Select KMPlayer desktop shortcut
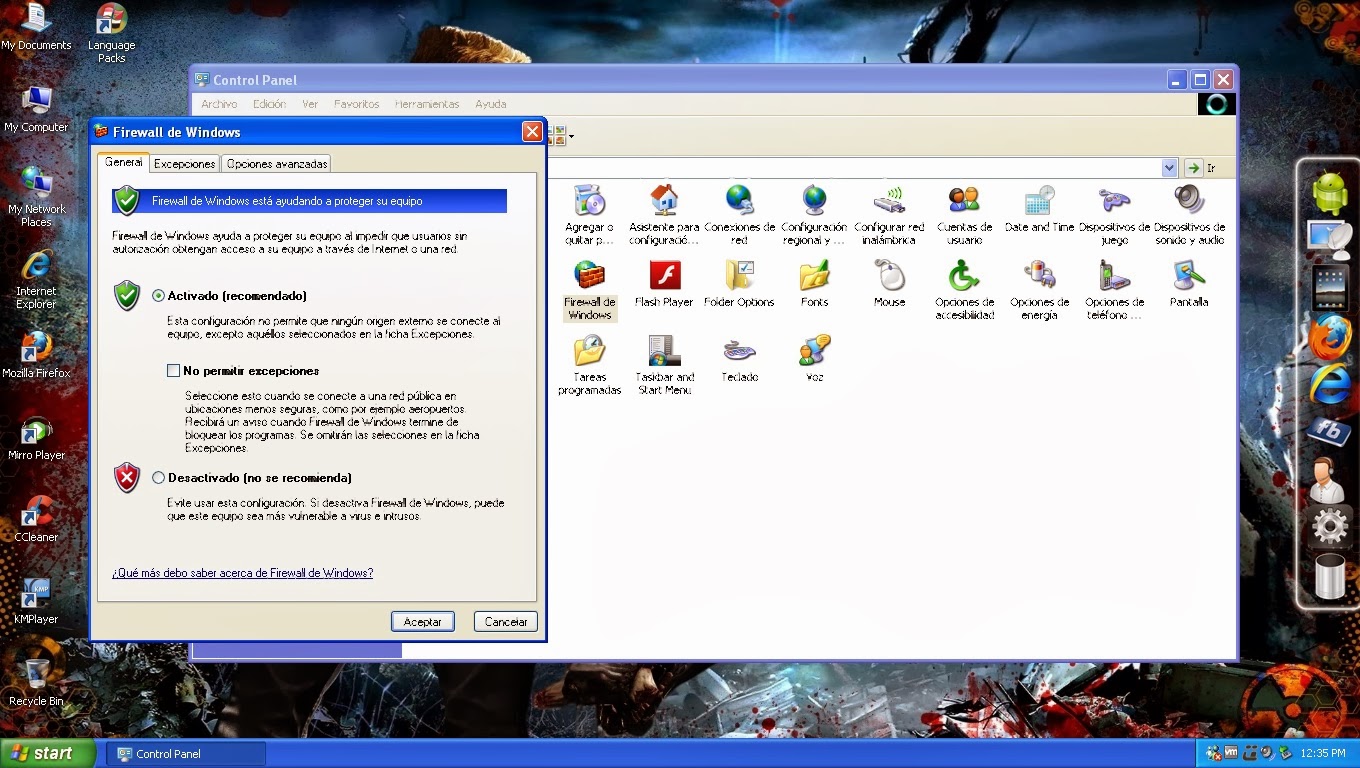 click(36, 600)
